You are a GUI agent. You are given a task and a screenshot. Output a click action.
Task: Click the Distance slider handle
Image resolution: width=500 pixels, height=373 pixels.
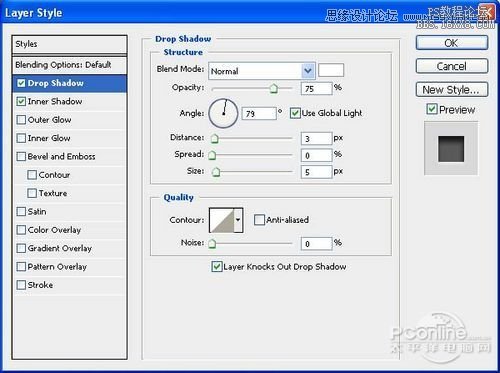click(215, 138)
